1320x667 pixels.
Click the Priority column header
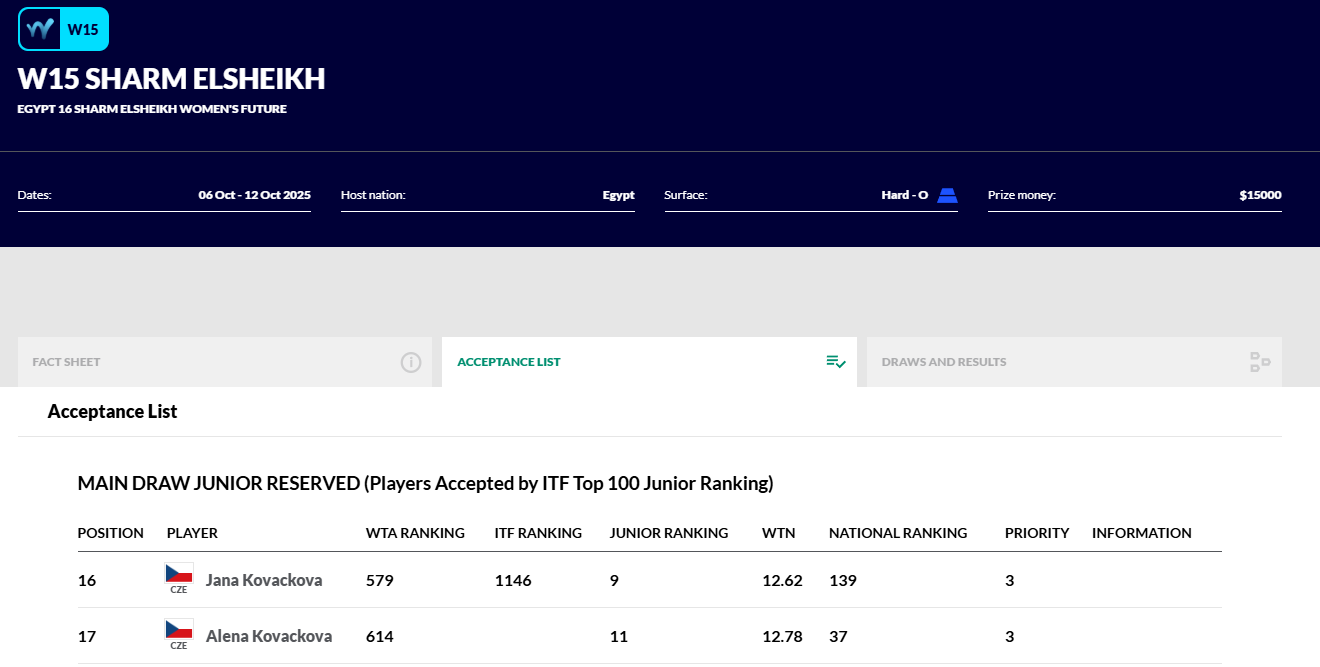(1037, 533)
